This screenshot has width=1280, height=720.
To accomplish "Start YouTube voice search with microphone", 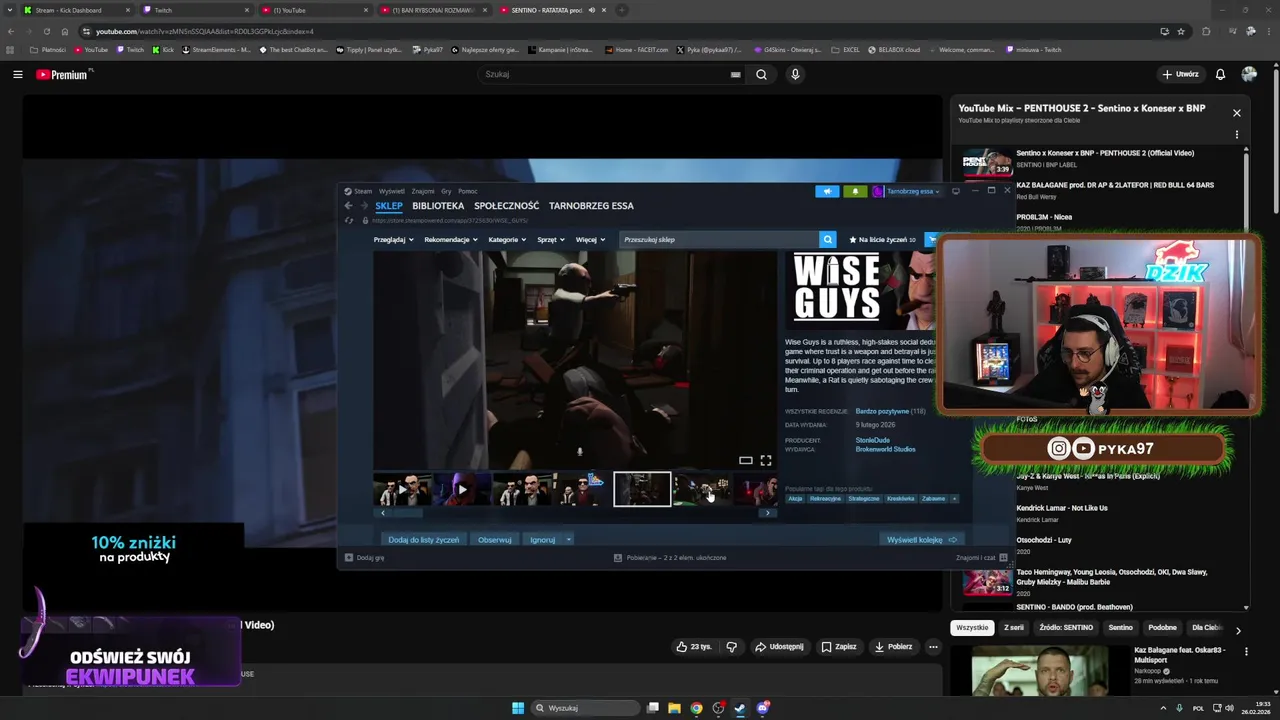I will [795, 74].
